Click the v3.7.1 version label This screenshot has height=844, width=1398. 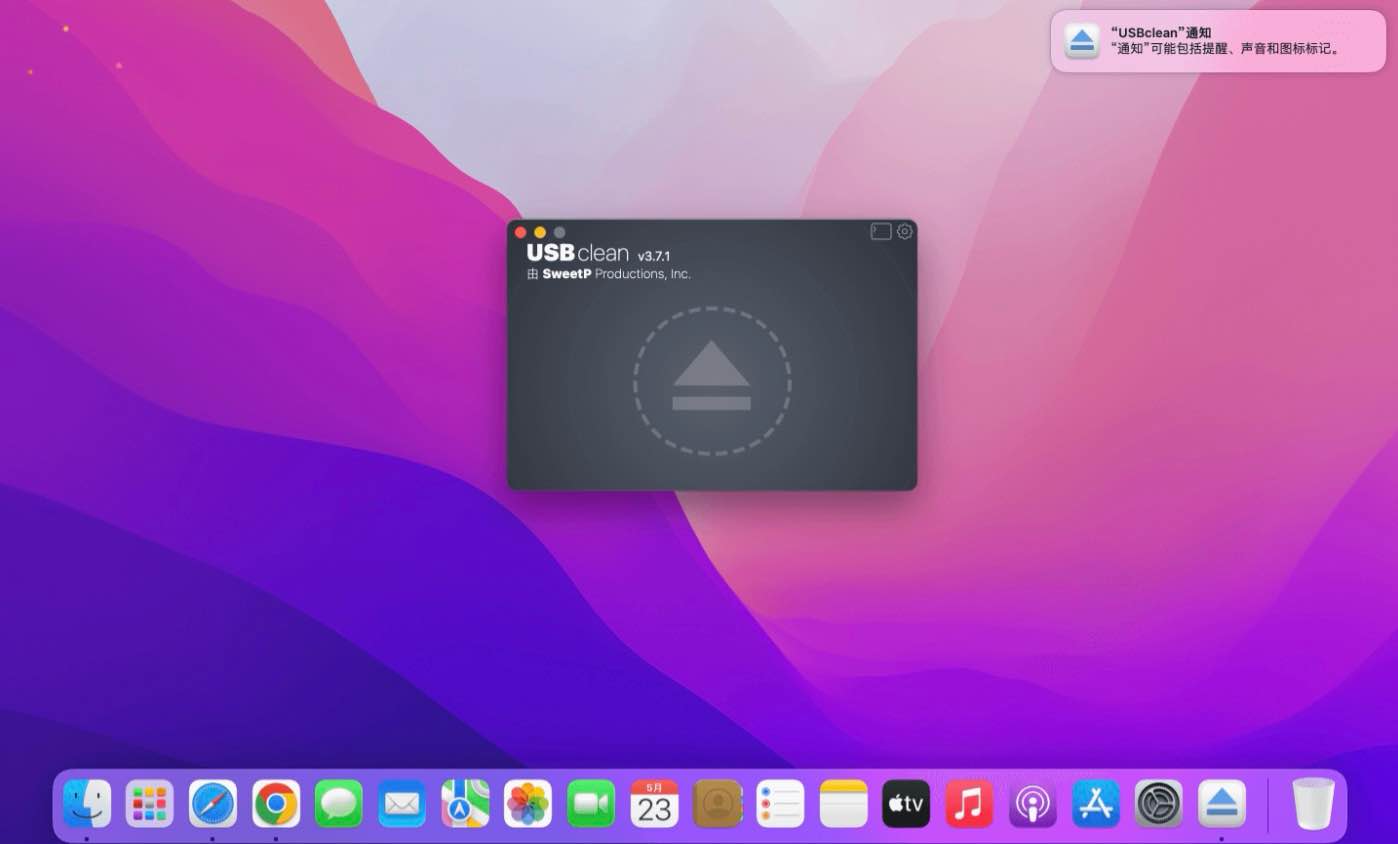pos(654,256)
